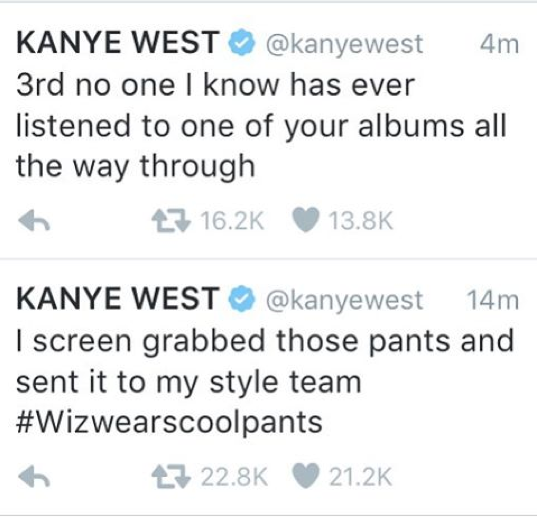547x529 pixels.
Task: View the 22.8K retweets count
Action: click(x=234, y=476)
